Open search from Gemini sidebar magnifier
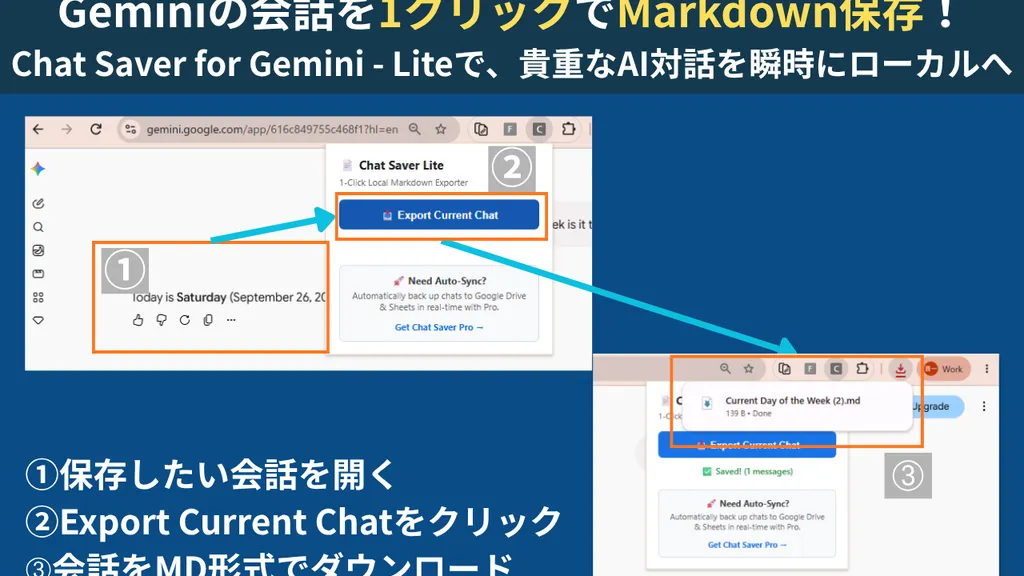The height and width of the screenshot is (576, 1024). [38, 227]
